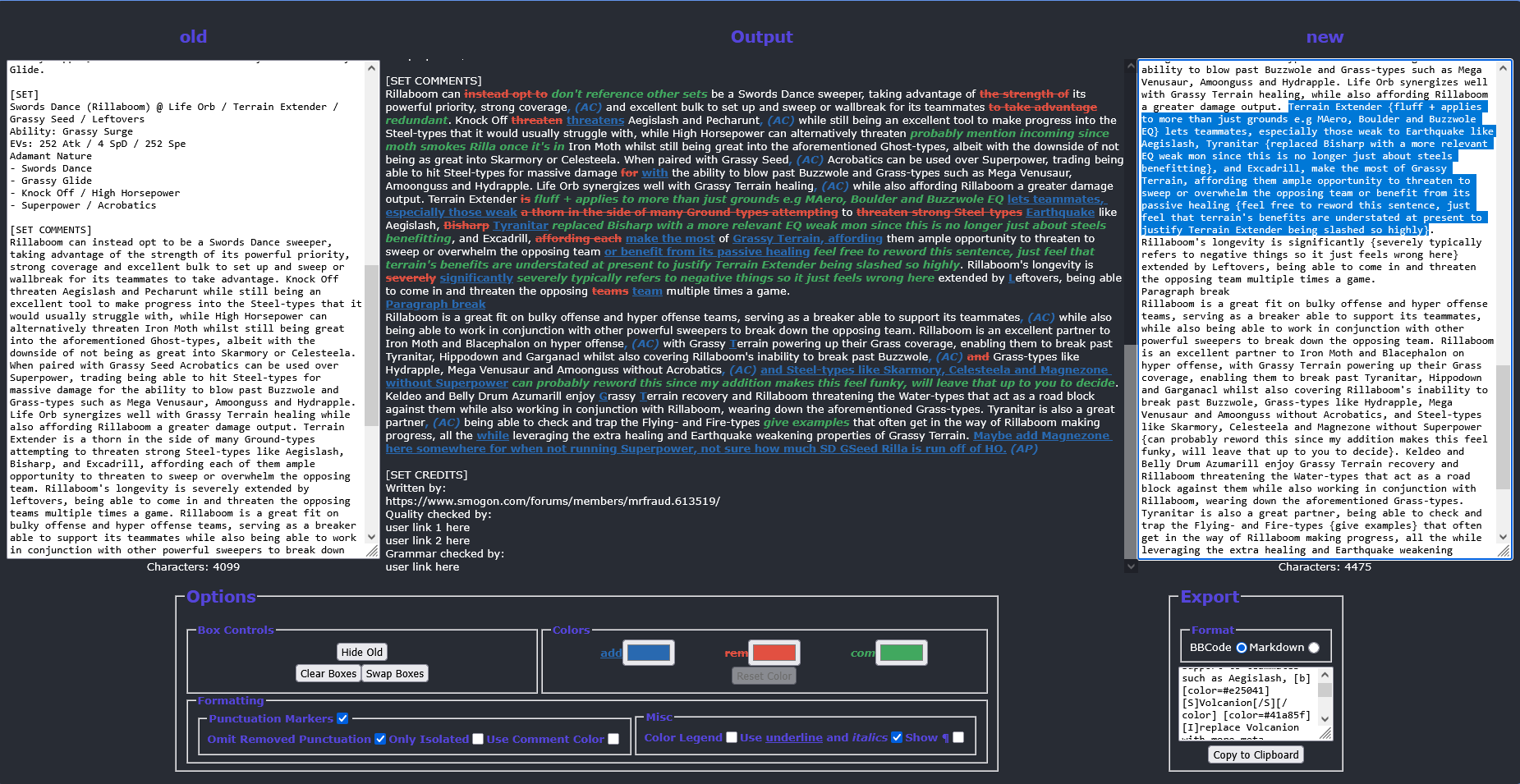Click the export box scrollbar down arrow
The height and width of the screenshot is (784, 1520).
tap(1325, 719)
